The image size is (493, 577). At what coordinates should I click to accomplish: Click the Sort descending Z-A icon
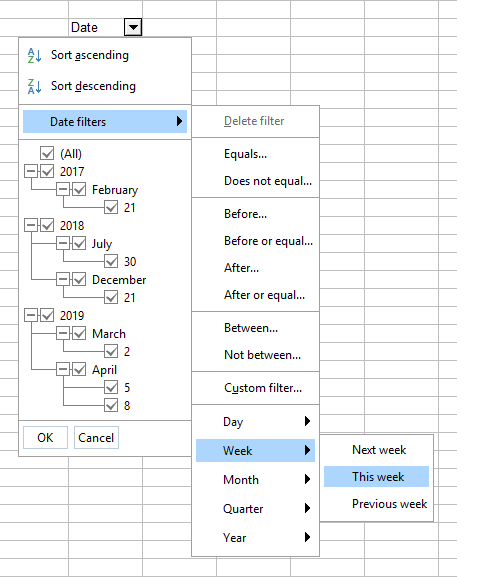(35, 86)
